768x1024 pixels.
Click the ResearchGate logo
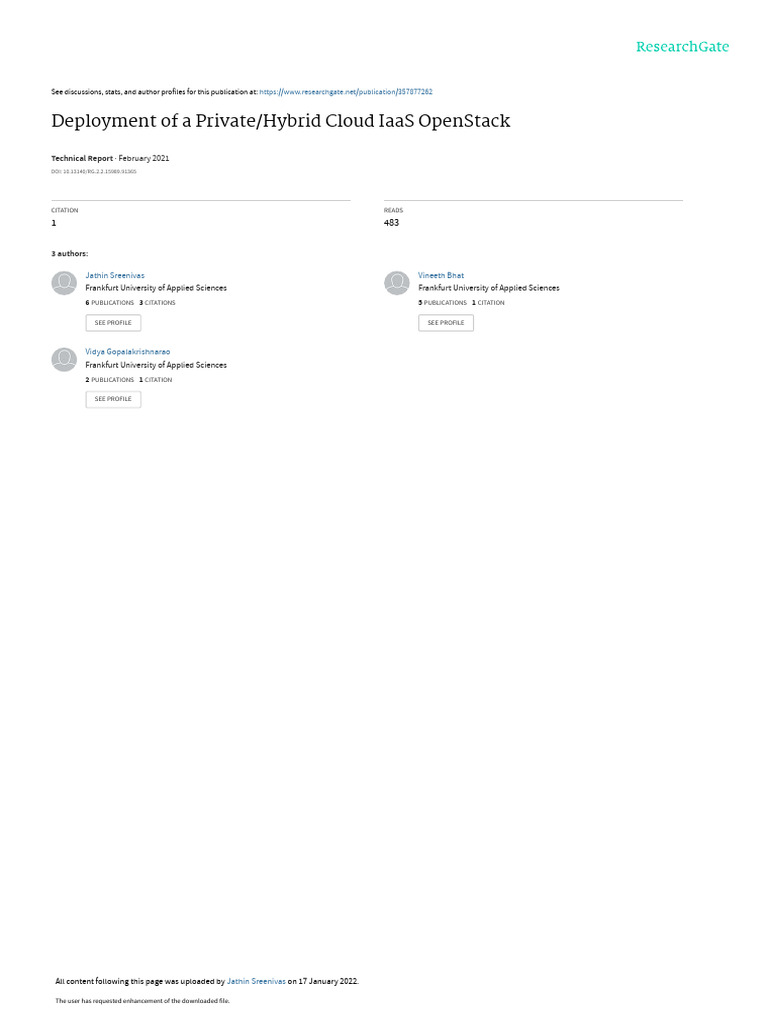coord(682,47)
